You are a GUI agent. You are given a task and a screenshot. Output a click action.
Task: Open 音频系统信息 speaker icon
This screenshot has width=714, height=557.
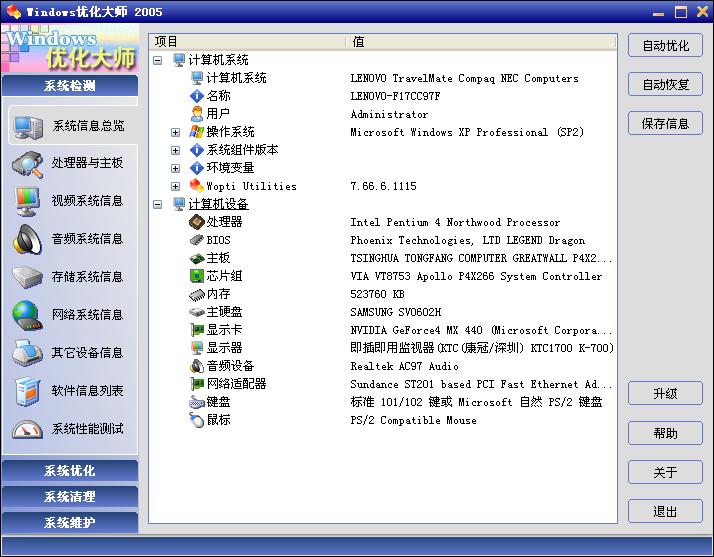pos(28,239)
